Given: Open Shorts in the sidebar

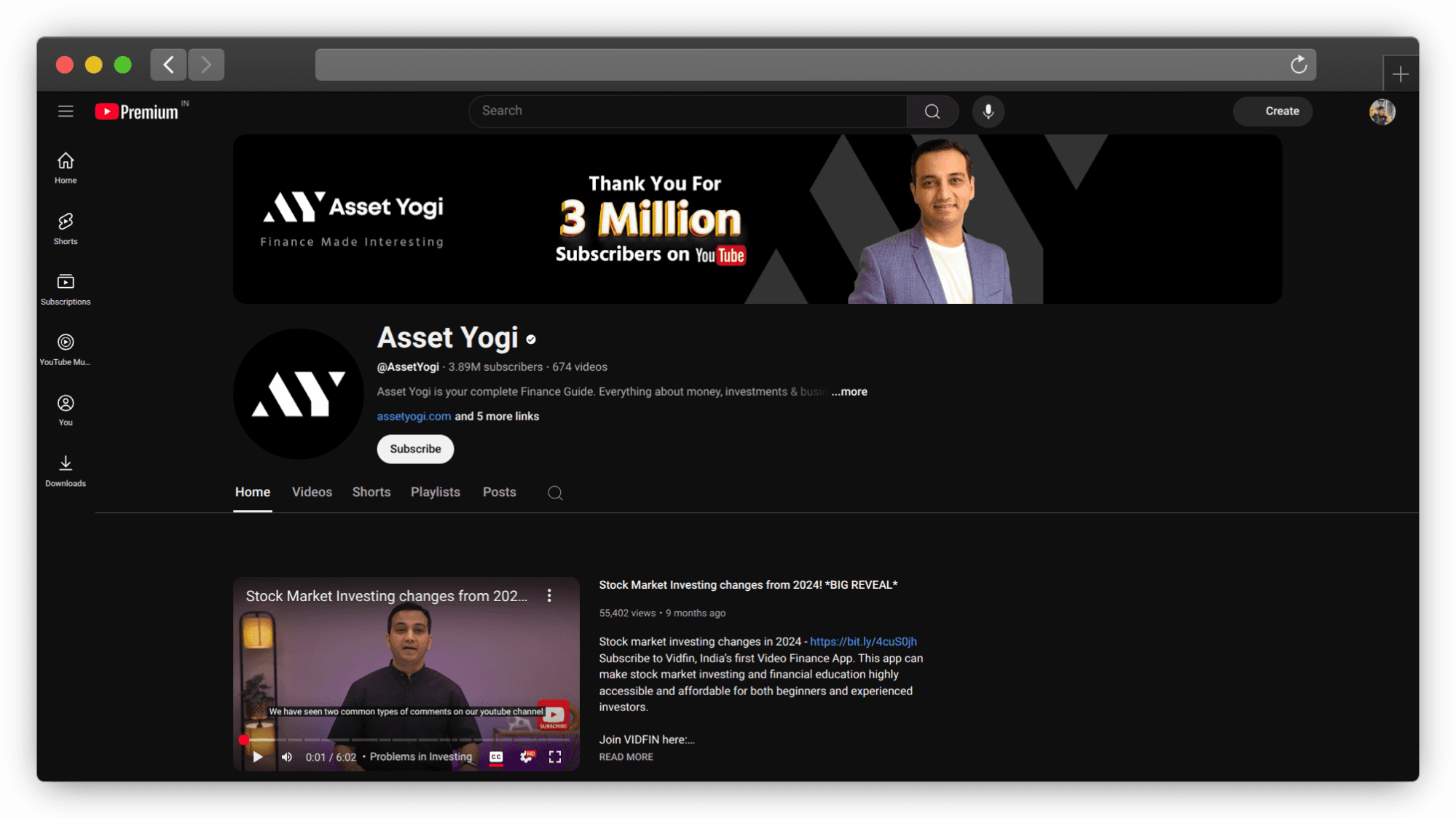Looking at the screenshot, I should (x=66, y=229).
